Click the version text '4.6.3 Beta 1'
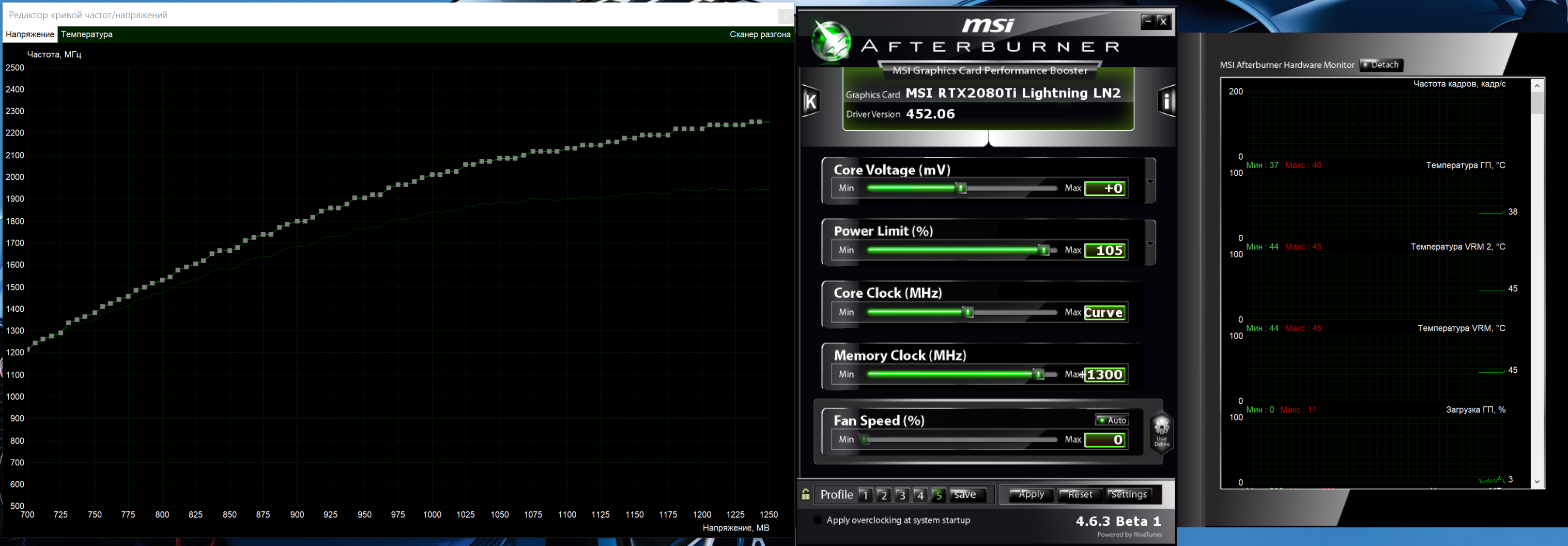Image resolution: width=1568 pixels, height=546 pixels. pos(1118,521)
